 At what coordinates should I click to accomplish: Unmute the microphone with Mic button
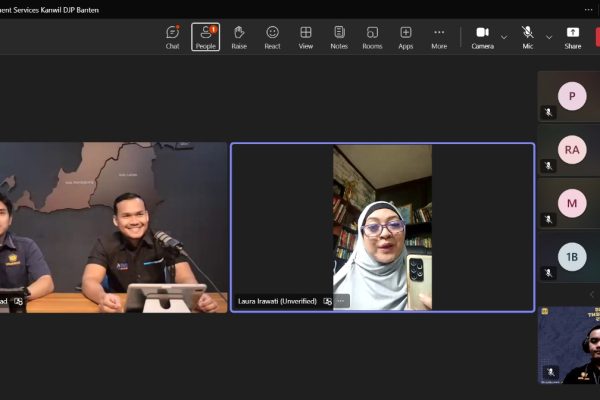[527, 37]
